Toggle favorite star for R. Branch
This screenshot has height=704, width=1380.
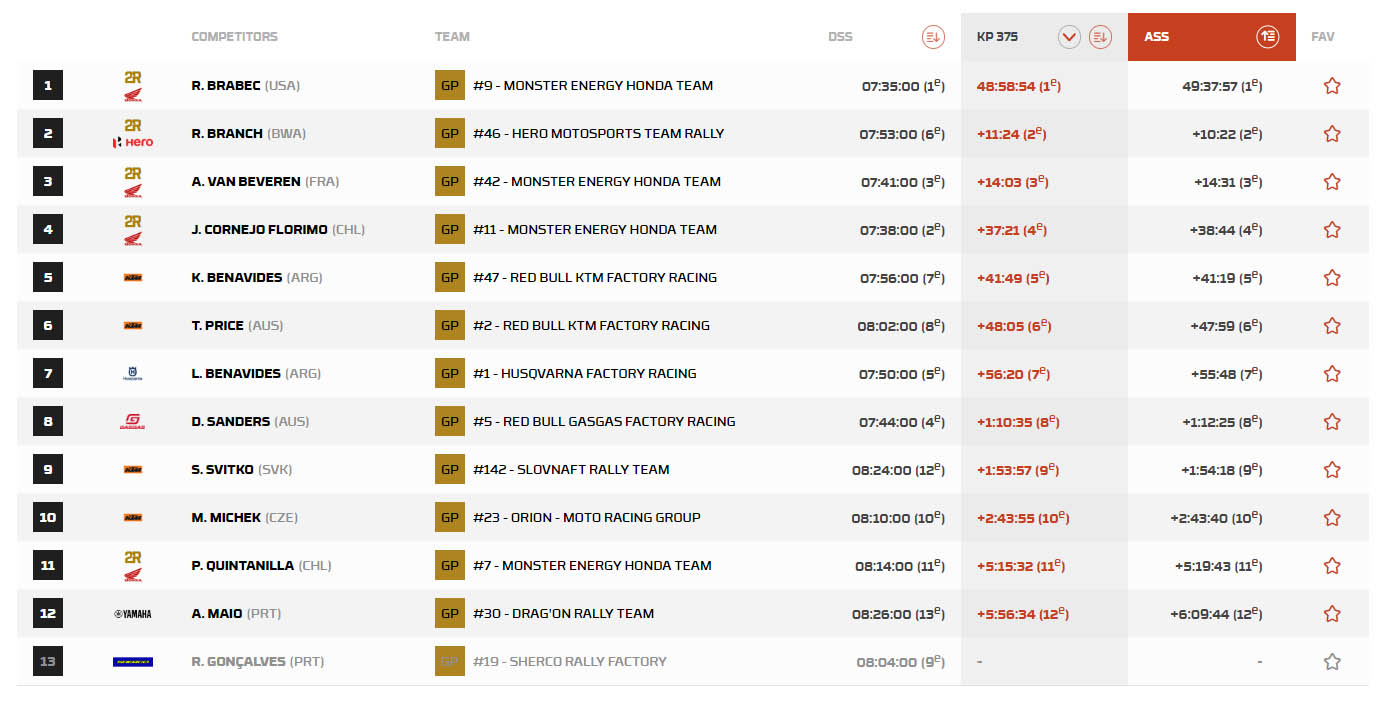pyautogui.click(x=1331, y=134)
